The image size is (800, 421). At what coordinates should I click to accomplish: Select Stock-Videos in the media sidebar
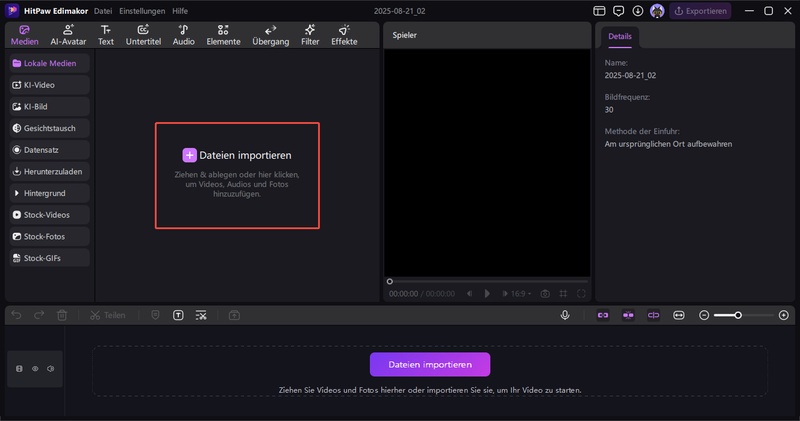coord(48,215)
